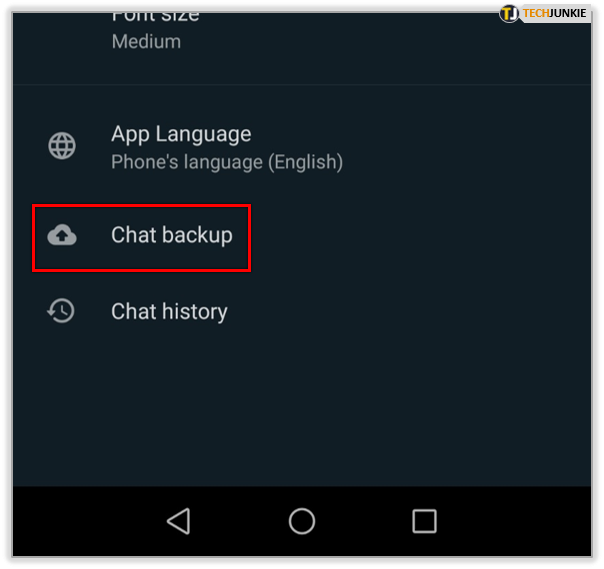Select the Medium font size value

(x=146, y=41)
